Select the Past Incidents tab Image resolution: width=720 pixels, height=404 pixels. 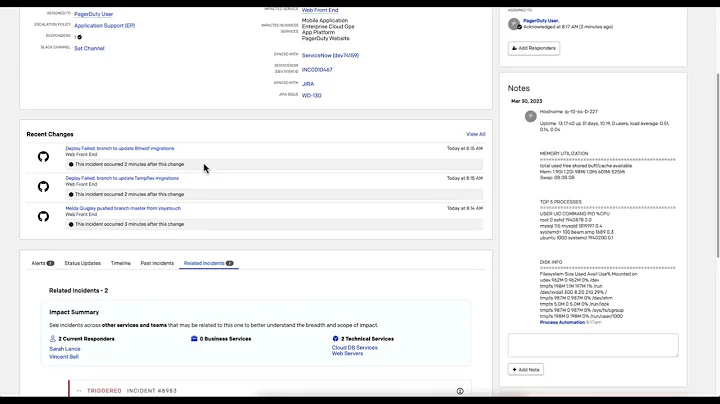[x=157, y=263]
